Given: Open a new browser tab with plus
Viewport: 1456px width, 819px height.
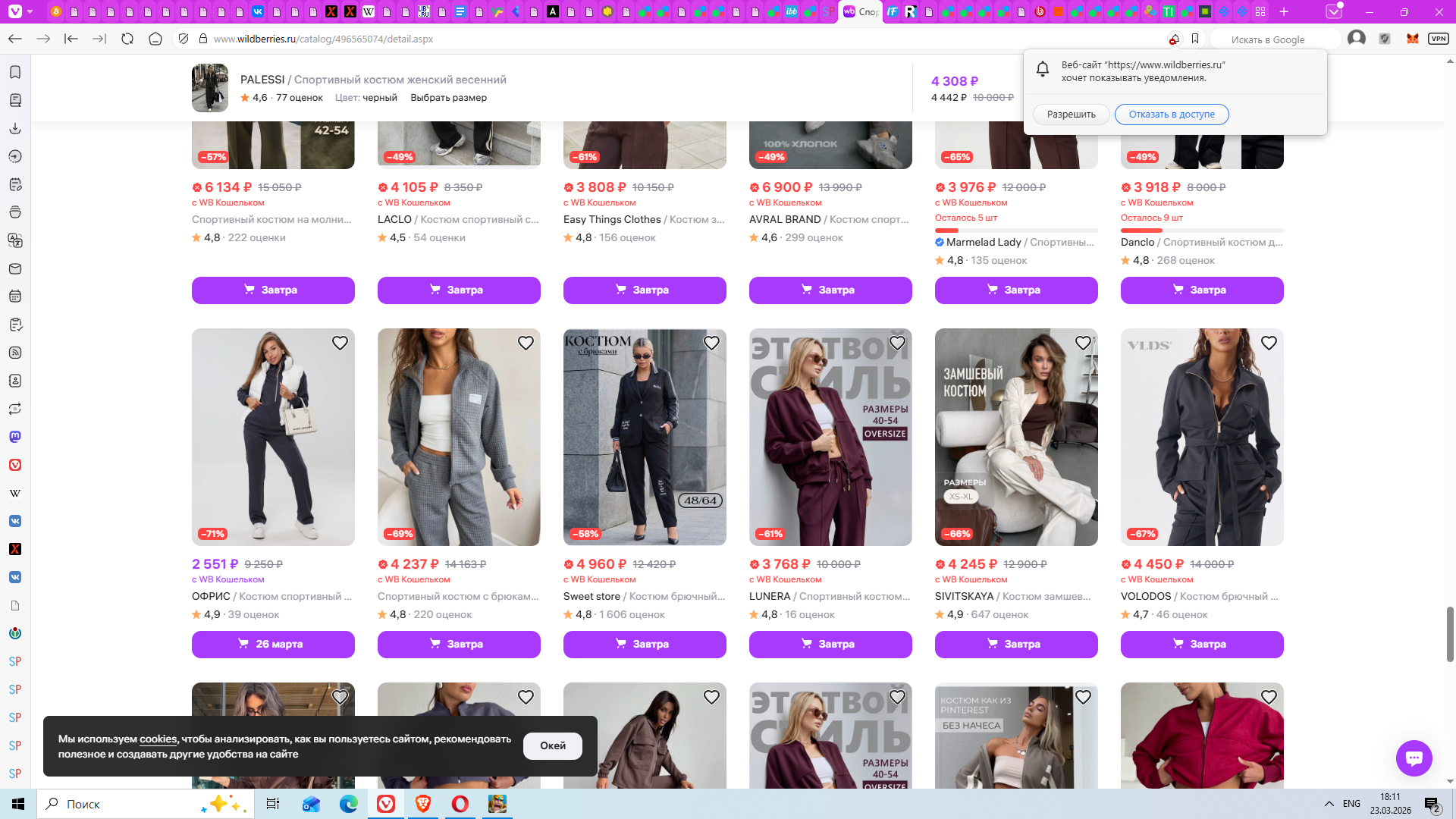Looking at the screenshot, I should coord(1284,11).
